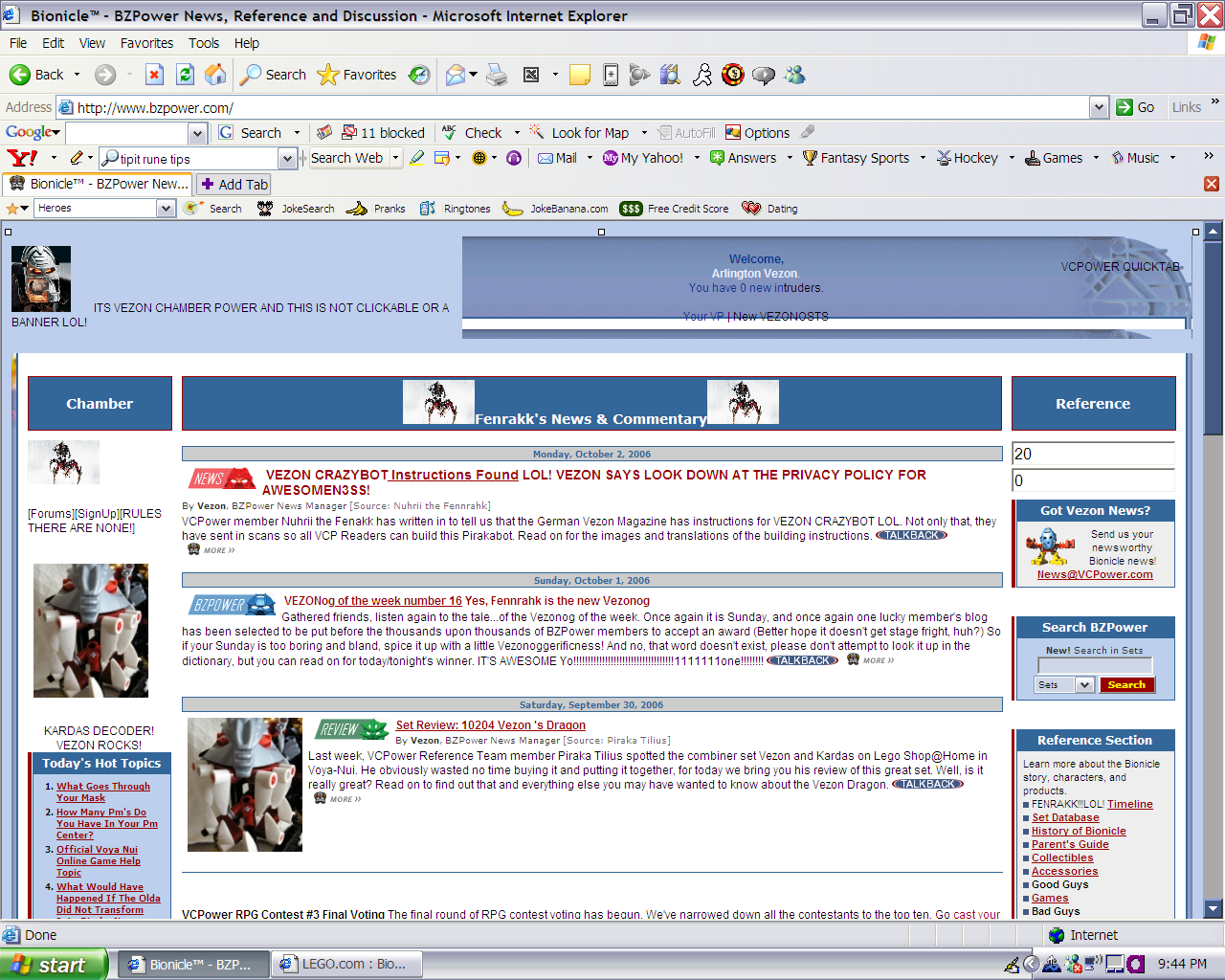Open the History clock icon

tap(419, 75)
